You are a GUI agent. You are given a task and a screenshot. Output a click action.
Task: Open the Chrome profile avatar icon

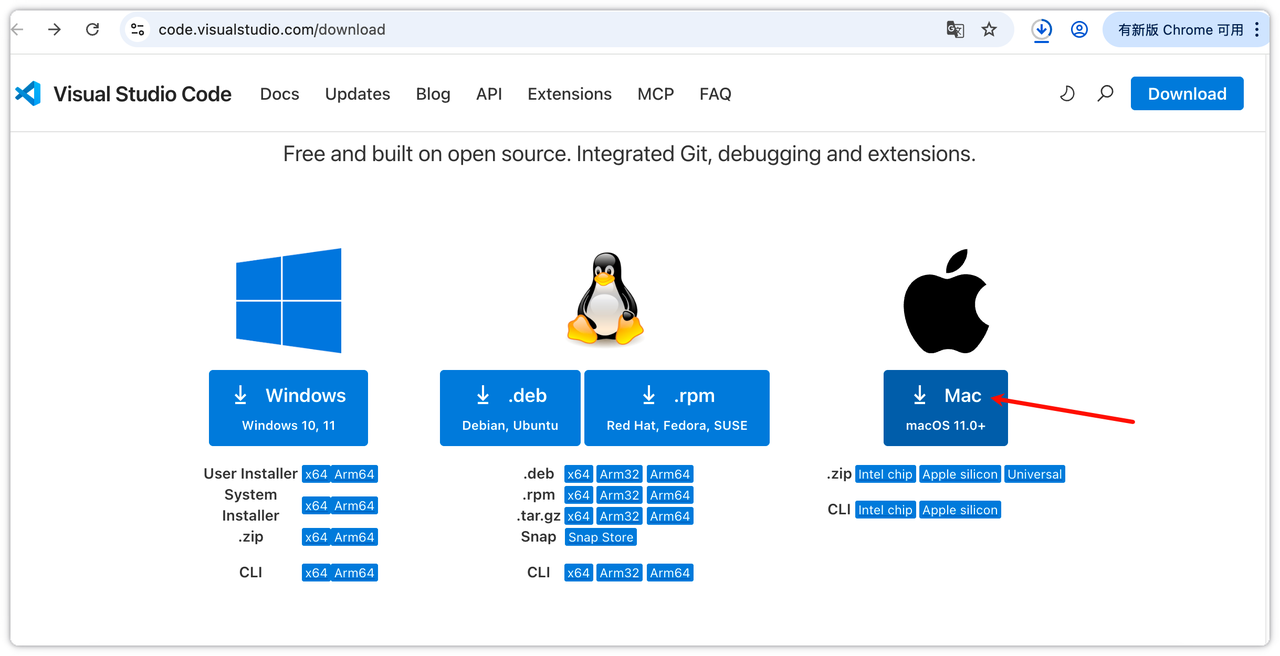pyautogui.click(x=1079, y=30)
